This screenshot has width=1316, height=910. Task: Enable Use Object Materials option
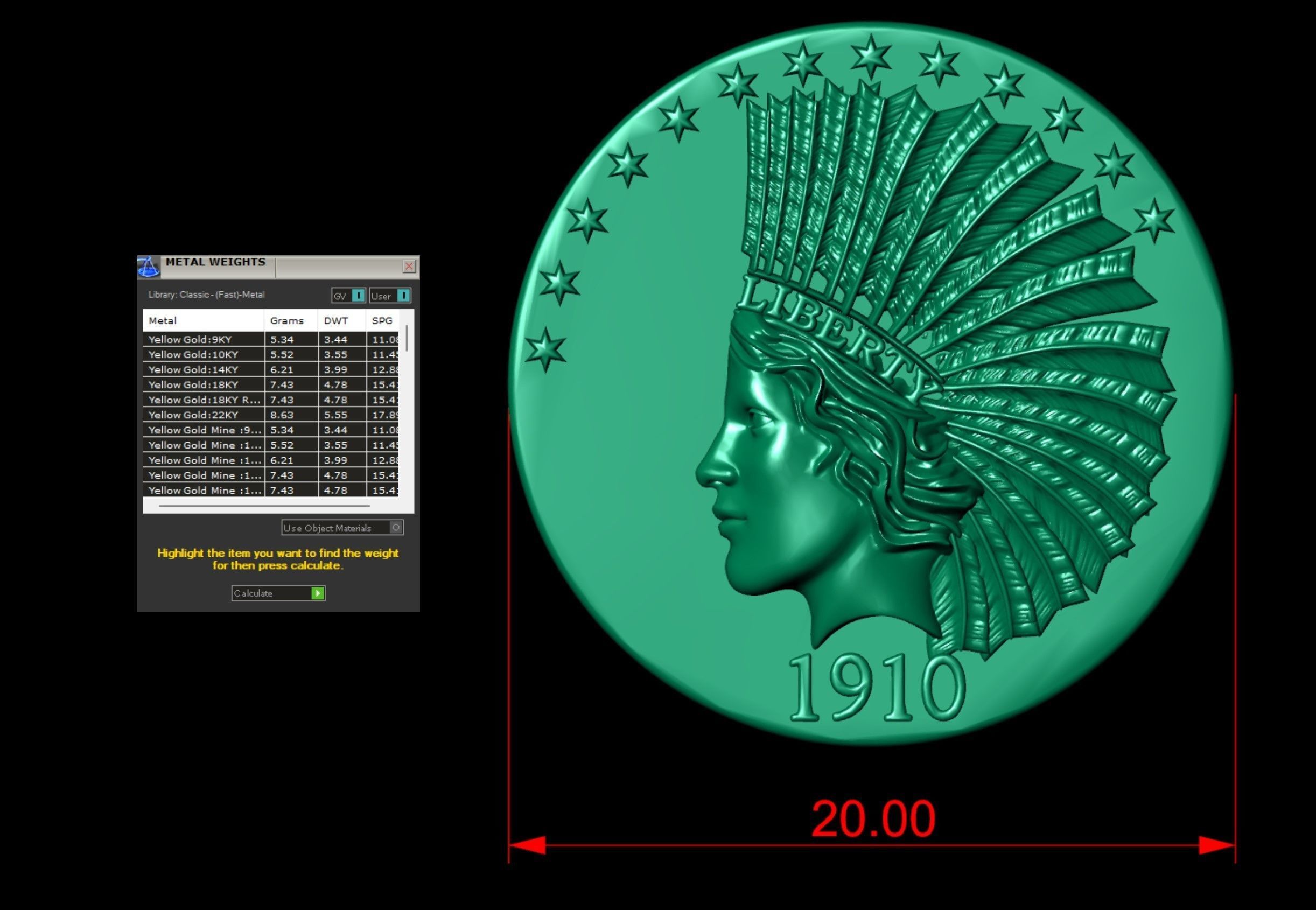[x=342, y=527]
